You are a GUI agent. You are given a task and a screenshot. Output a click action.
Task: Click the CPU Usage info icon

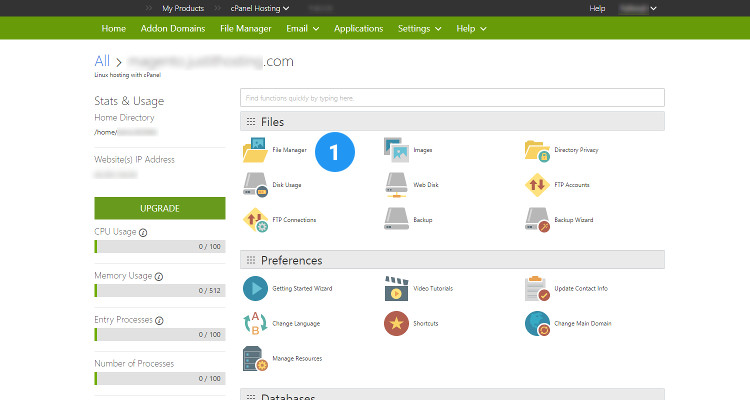point(143,233)
